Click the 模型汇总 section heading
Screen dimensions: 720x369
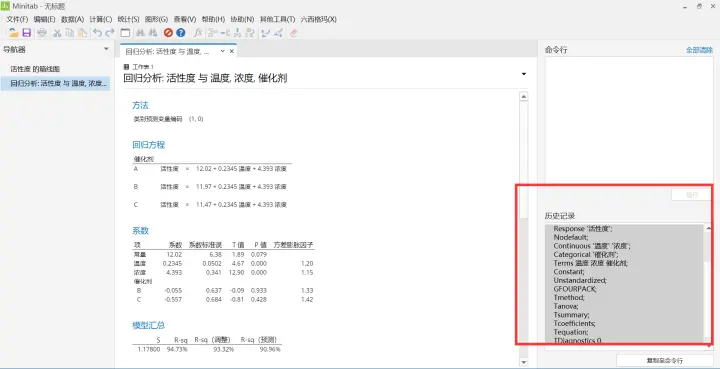[x=148, y=325]
